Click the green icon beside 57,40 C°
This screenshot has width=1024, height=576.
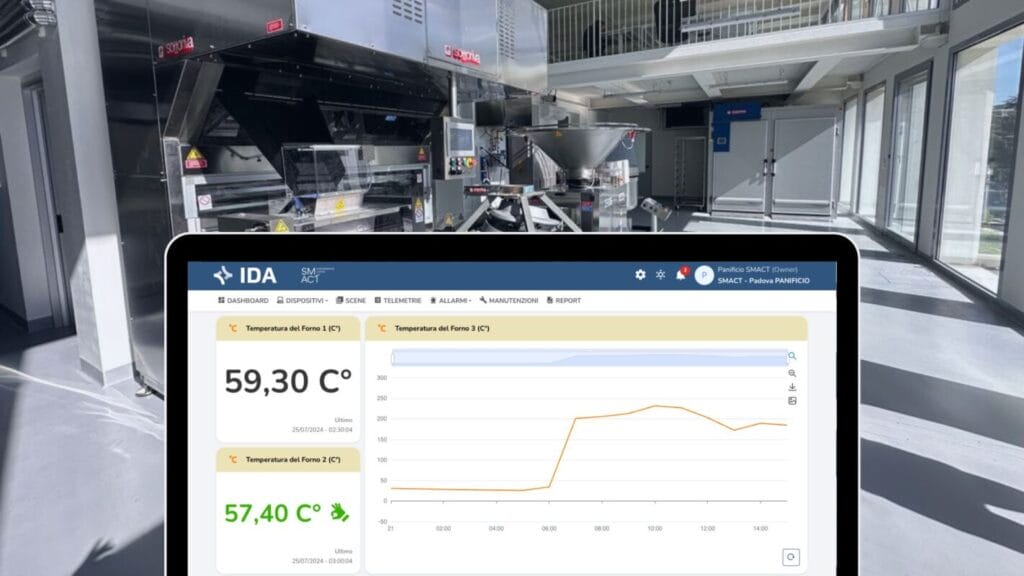tap(339, 512)
